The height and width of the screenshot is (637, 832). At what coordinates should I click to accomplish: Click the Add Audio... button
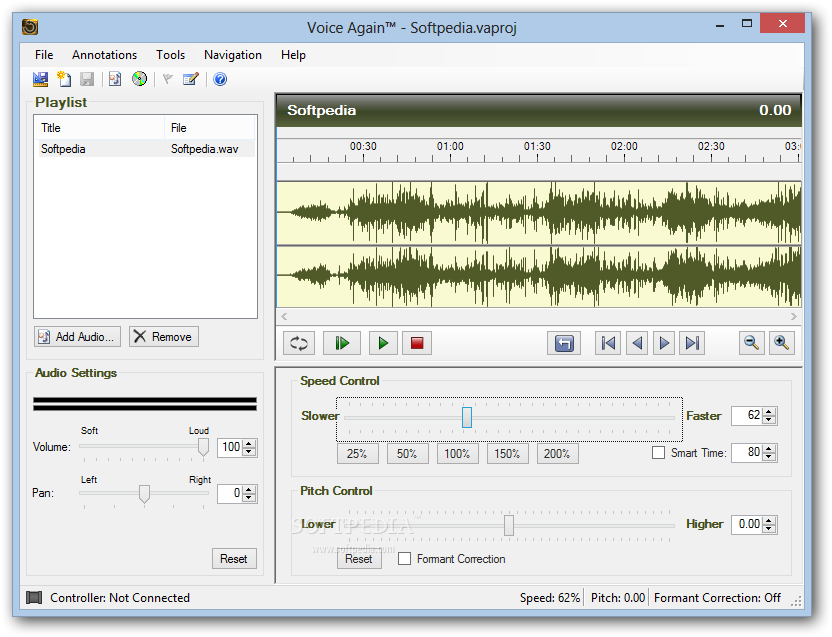pos(77,337)
